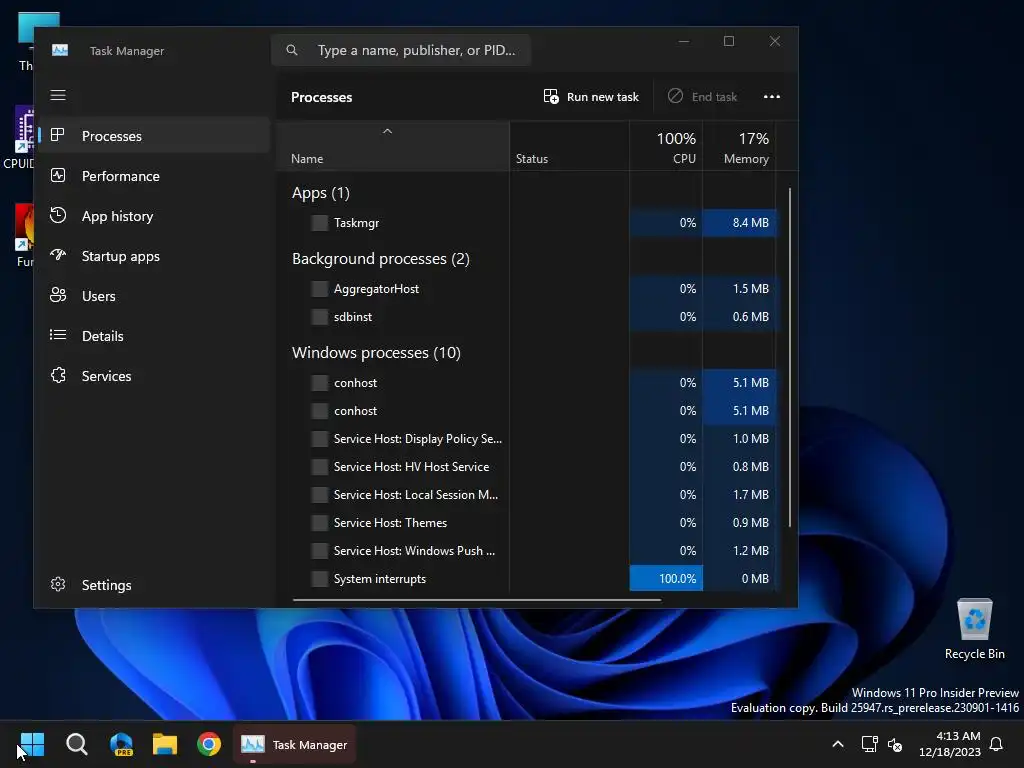
Task: Open taskbar Search
Action: 76,744
